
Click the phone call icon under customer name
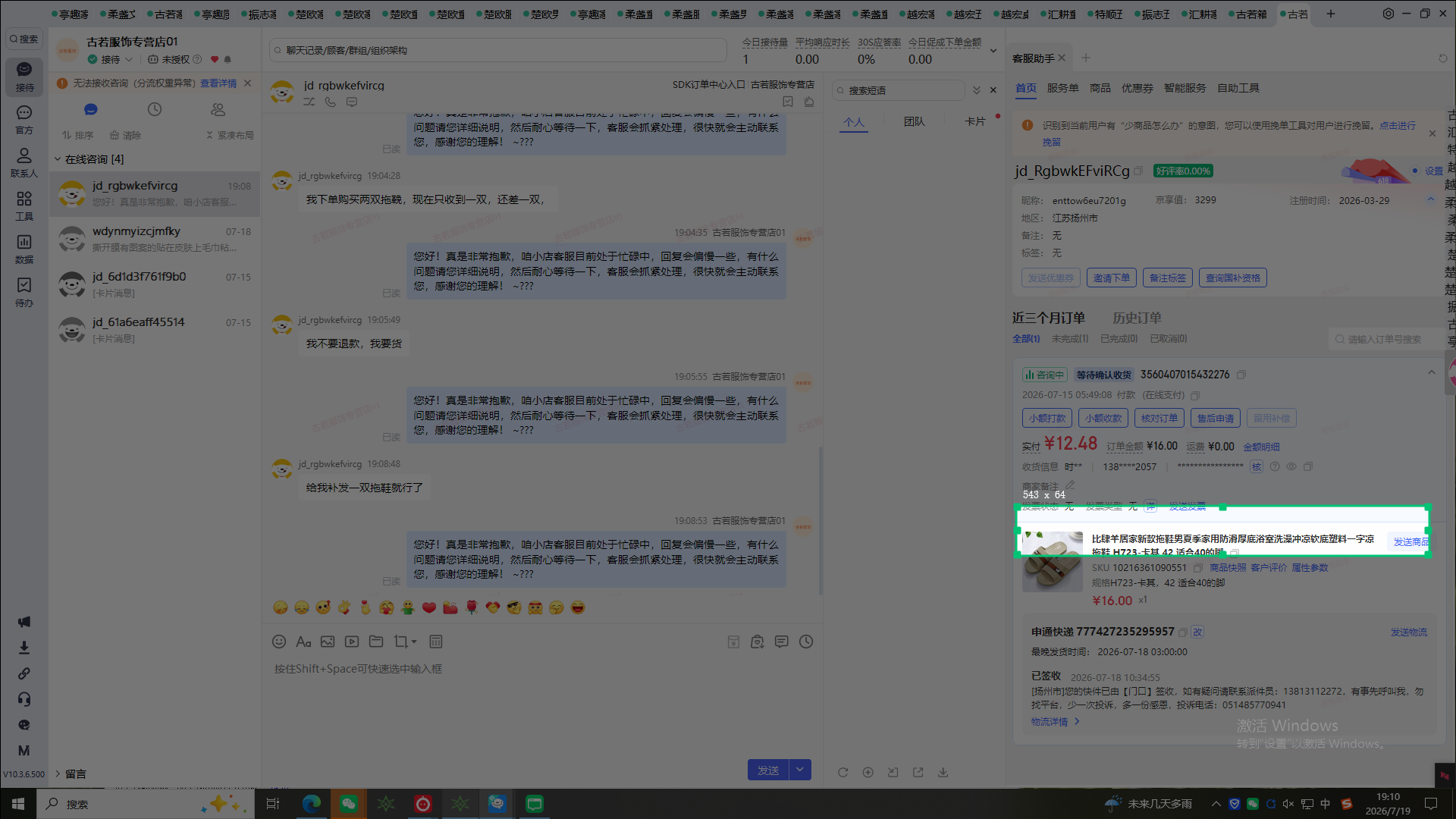331,102
